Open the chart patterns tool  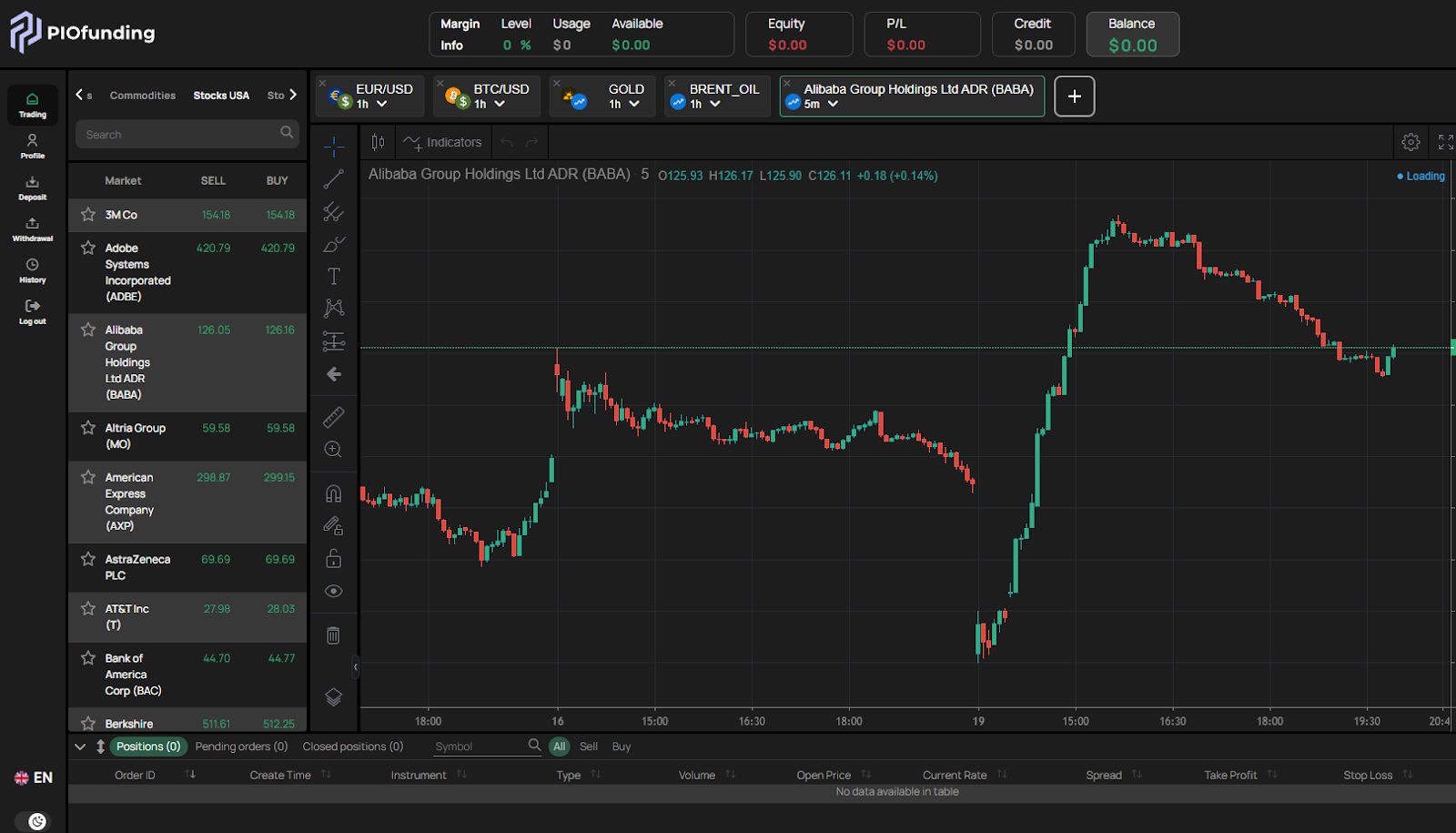[334, 309]
